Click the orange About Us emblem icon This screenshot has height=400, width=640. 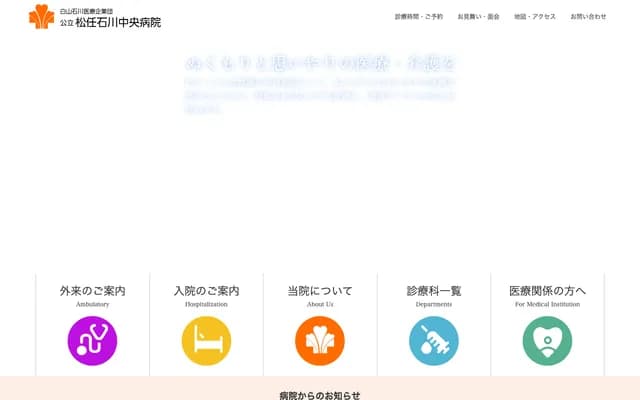point(320,340)
